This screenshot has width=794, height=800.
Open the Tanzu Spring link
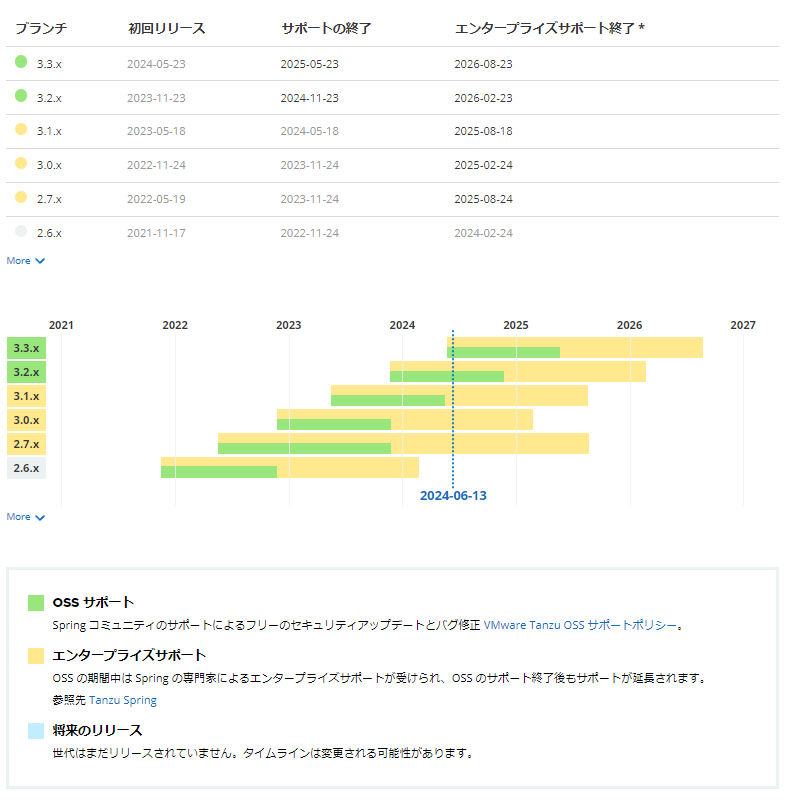(122, 700)
